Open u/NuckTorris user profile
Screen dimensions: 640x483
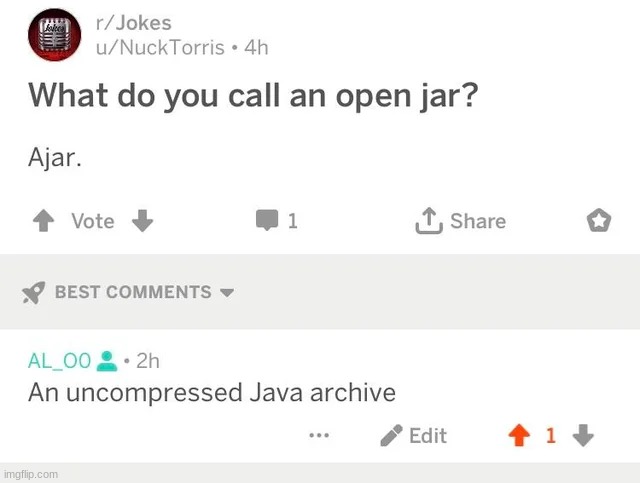[153, 47]
